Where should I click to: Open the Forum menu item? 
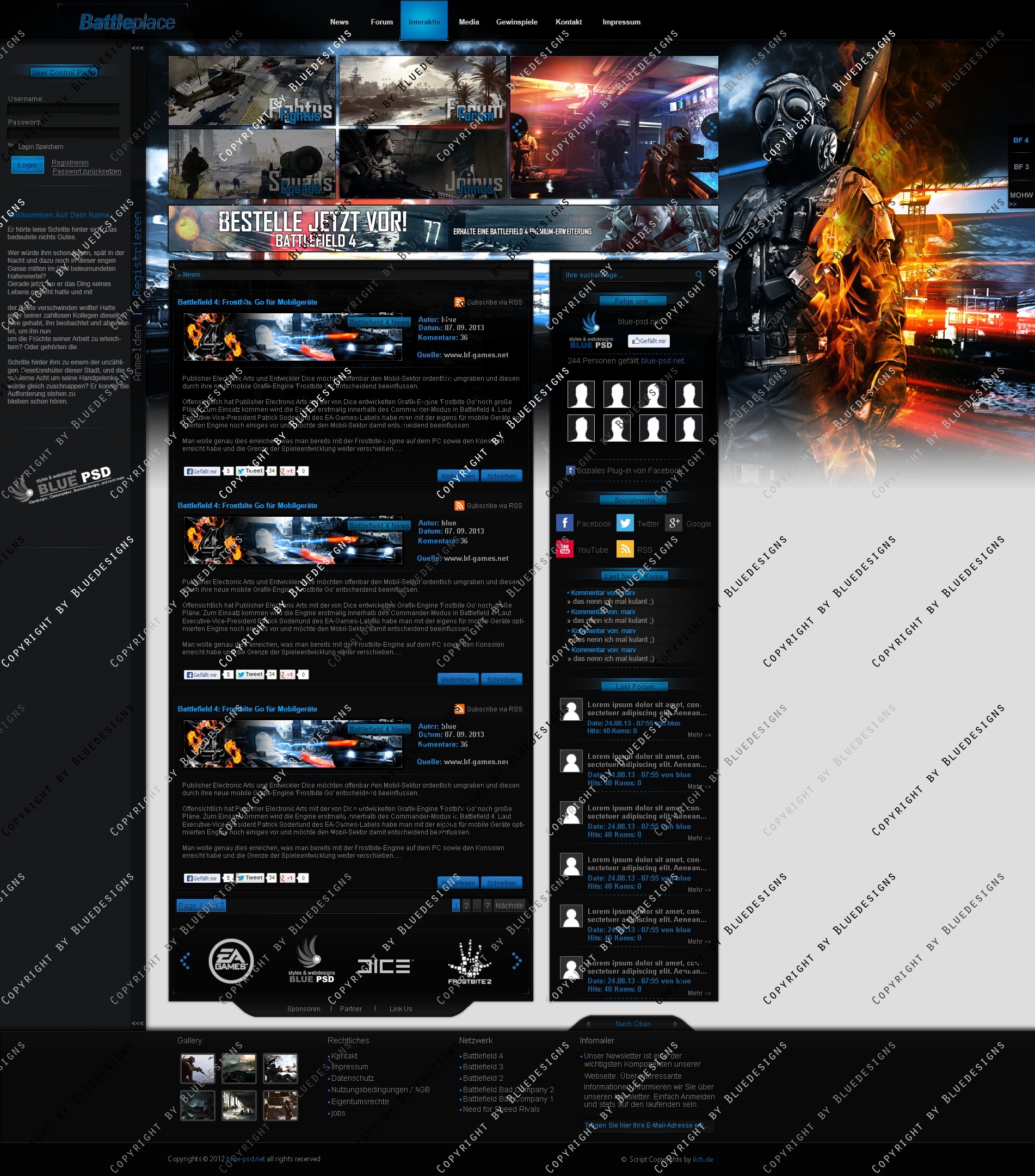381,22
